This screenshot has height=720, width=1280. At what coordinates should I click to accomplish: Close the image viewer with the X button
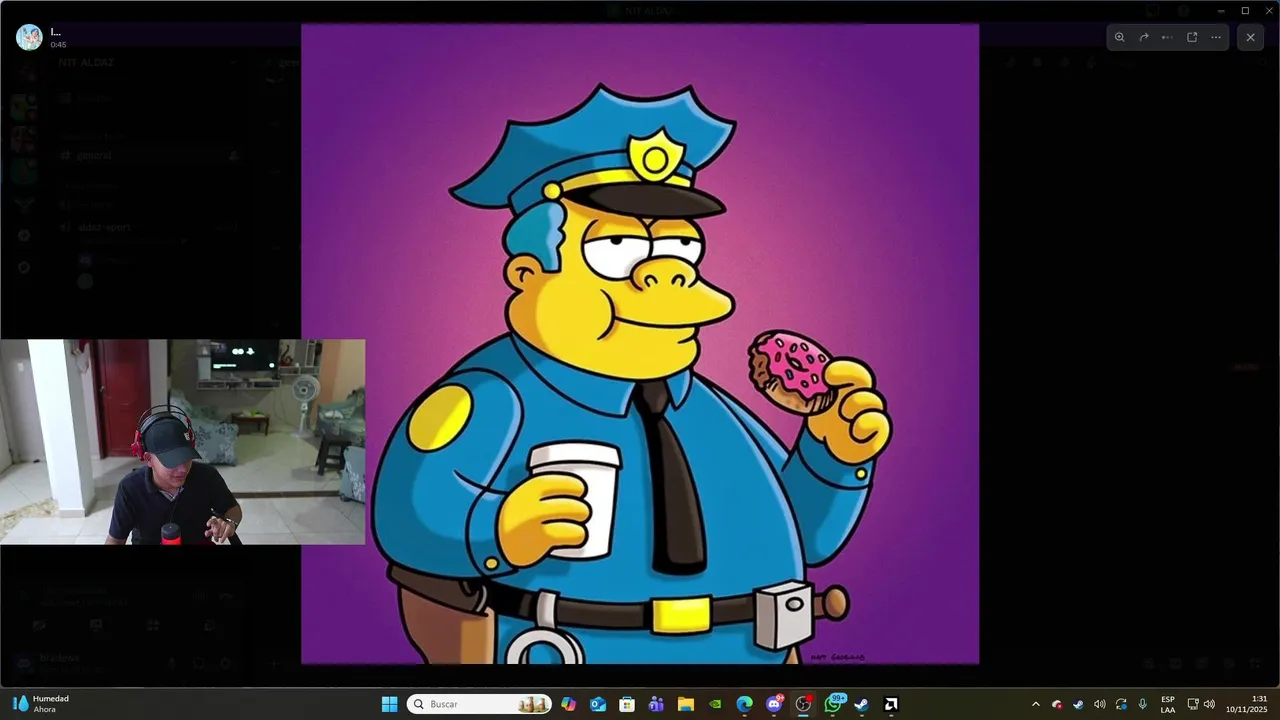tap(1250, 37)
